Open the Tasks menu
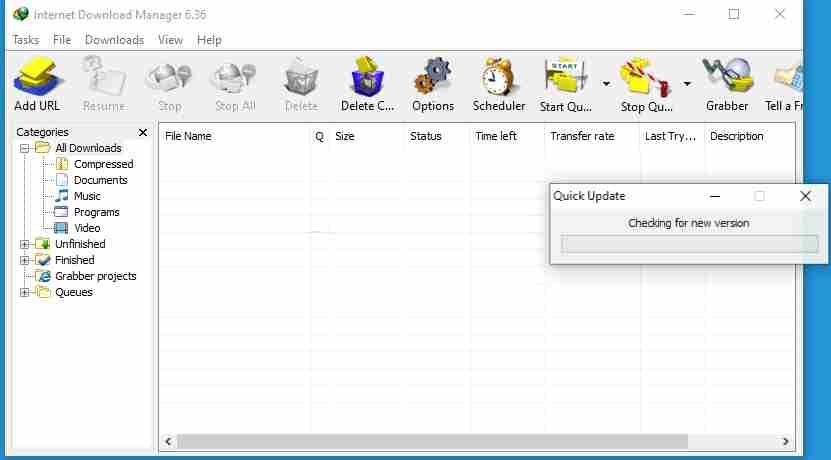The width and height of the screenshot is (831, 460). point(25,40)
